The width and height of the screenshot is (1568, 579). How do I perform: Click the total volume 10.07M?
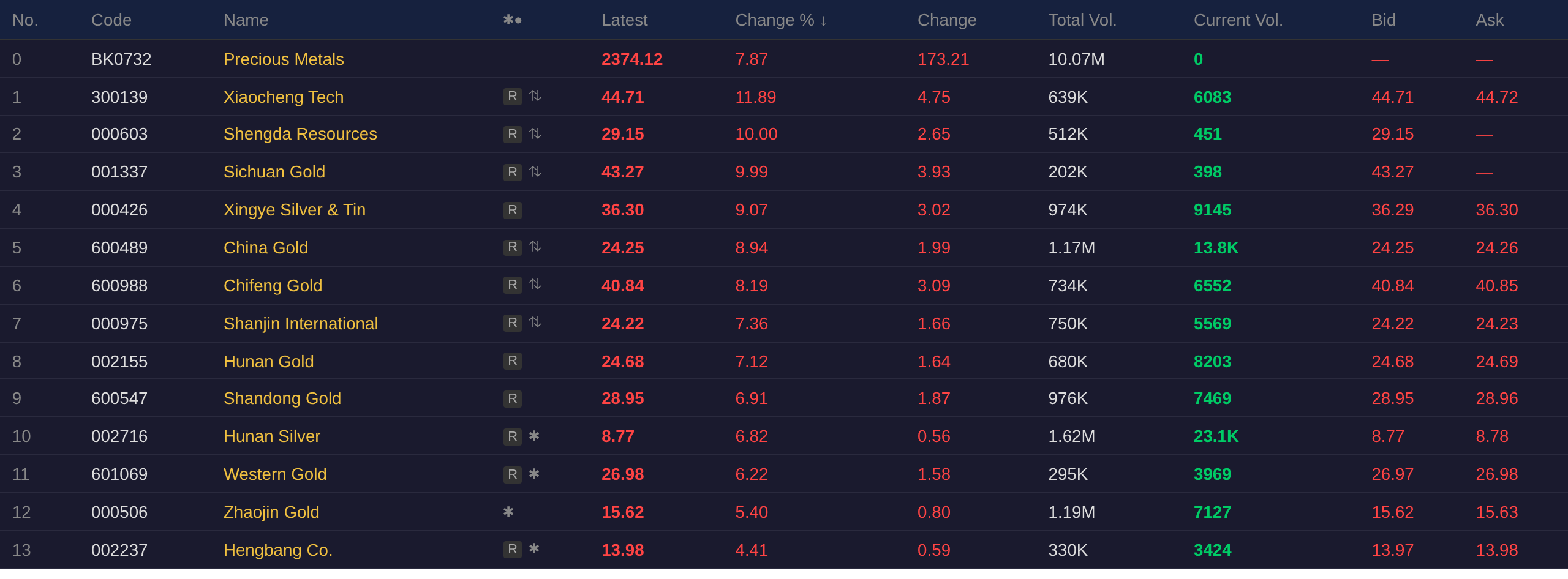pyautogui.click(x=1076, y=59)
